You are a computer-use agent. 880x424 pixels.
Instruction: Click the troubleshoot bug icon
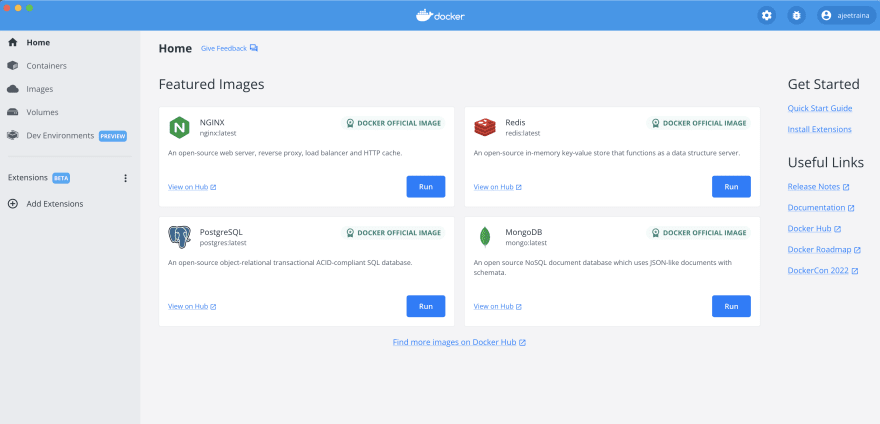click(796, 16)
